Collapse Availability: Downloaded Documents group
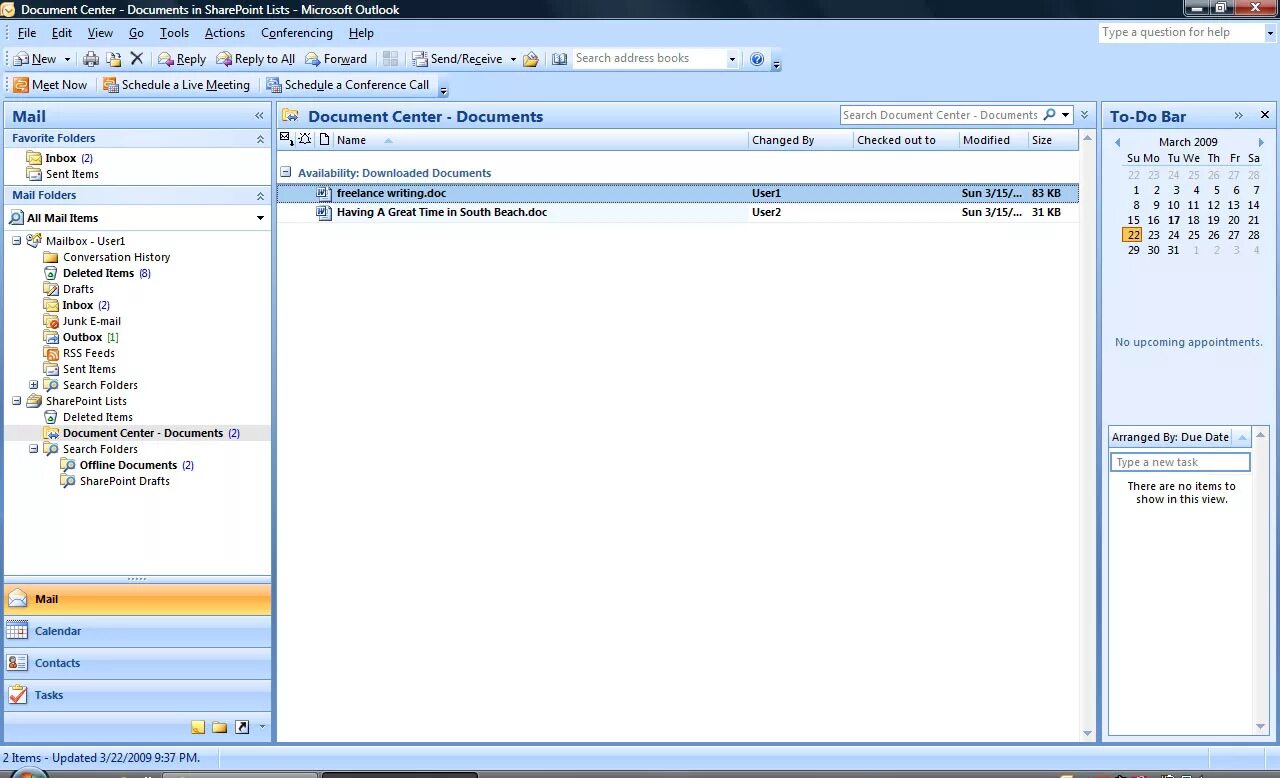 286,172
